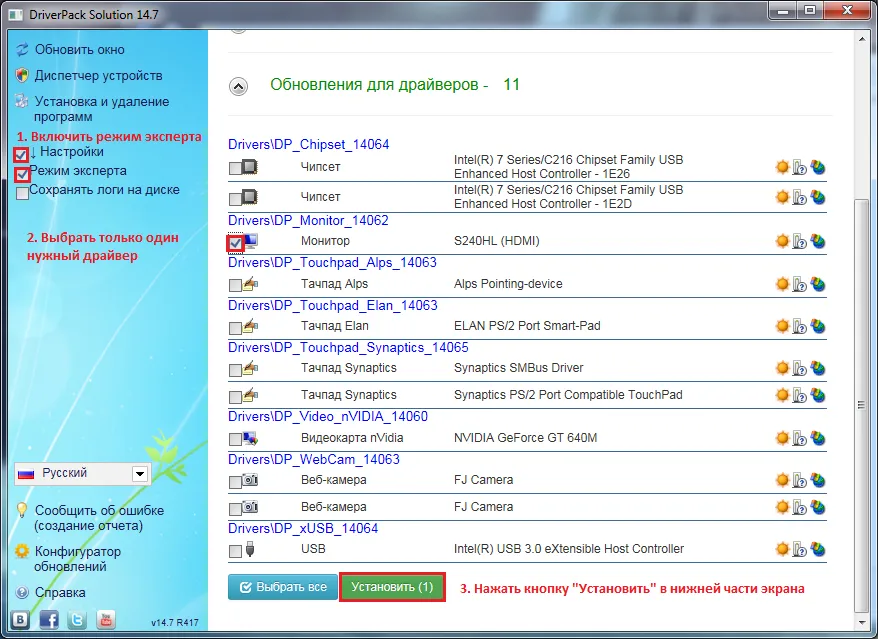Open Диспетчер устройств from the sidebar
The height and width of the screenshot is (639, 878).
tap(99, 75)
